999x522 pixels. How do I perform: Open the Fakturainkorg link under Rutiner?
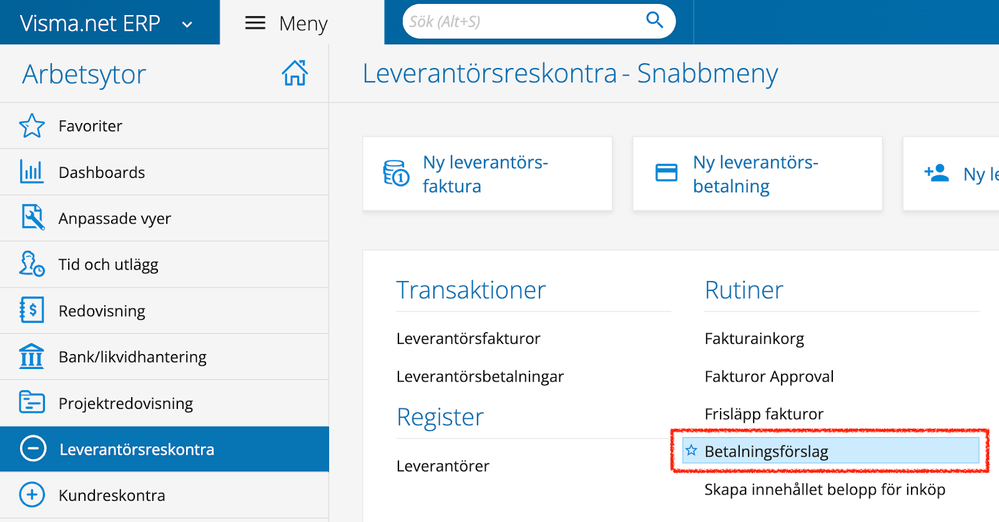[x=754, y=338]
